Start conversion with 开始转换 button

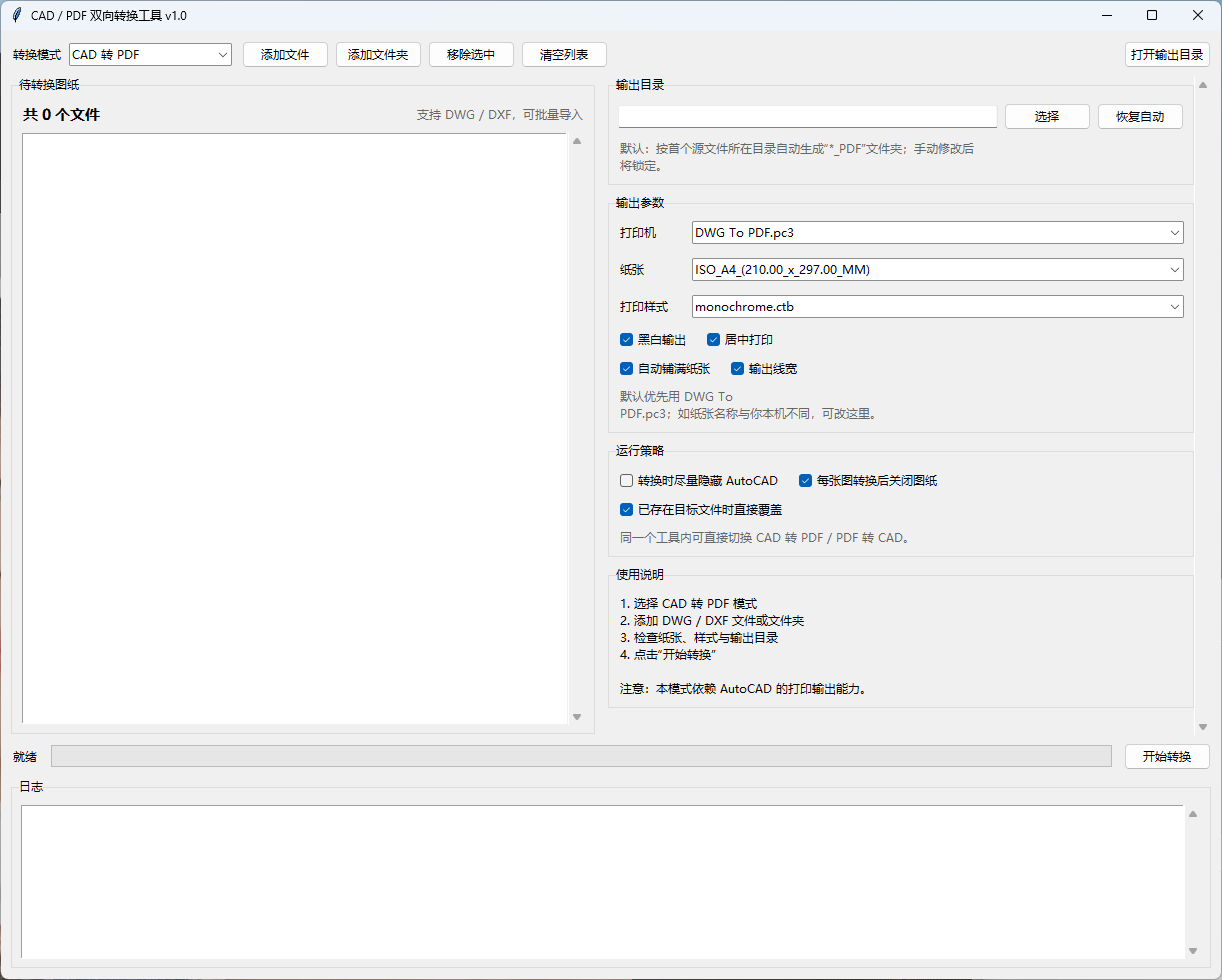click(1167, 757)
